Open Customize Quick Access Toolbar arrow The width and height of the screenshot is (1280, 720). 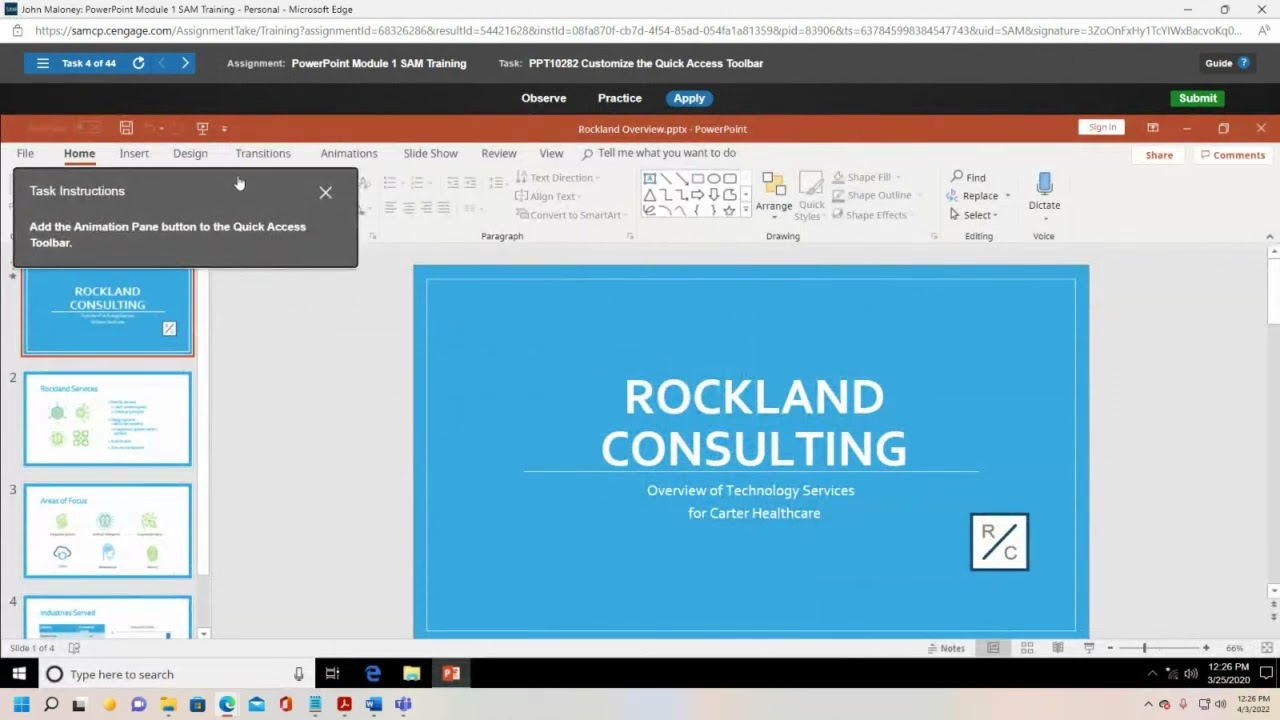pyautogui.click(x=224, y=128)
